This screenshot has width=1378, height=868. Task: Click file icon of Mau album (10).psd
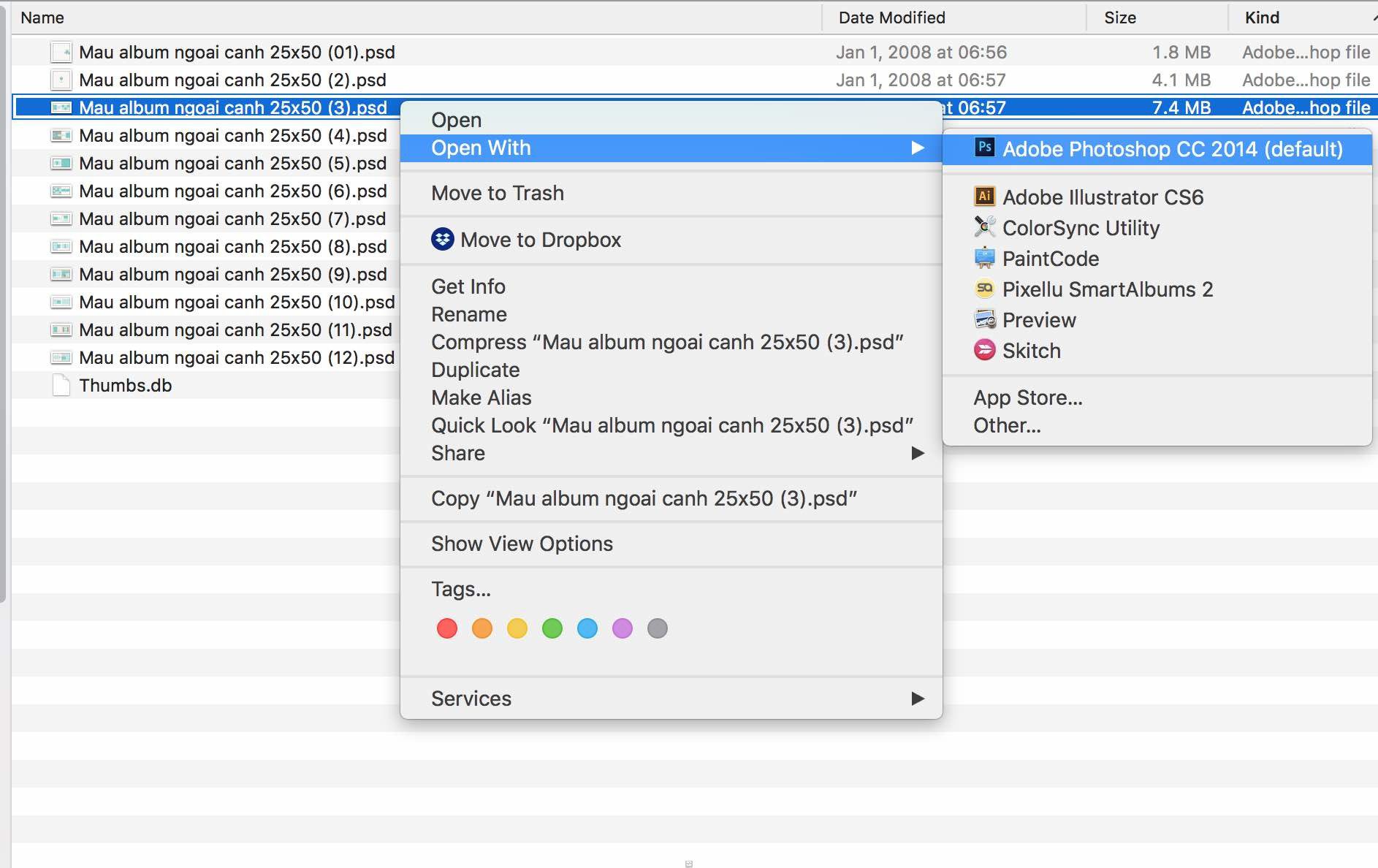61,302
